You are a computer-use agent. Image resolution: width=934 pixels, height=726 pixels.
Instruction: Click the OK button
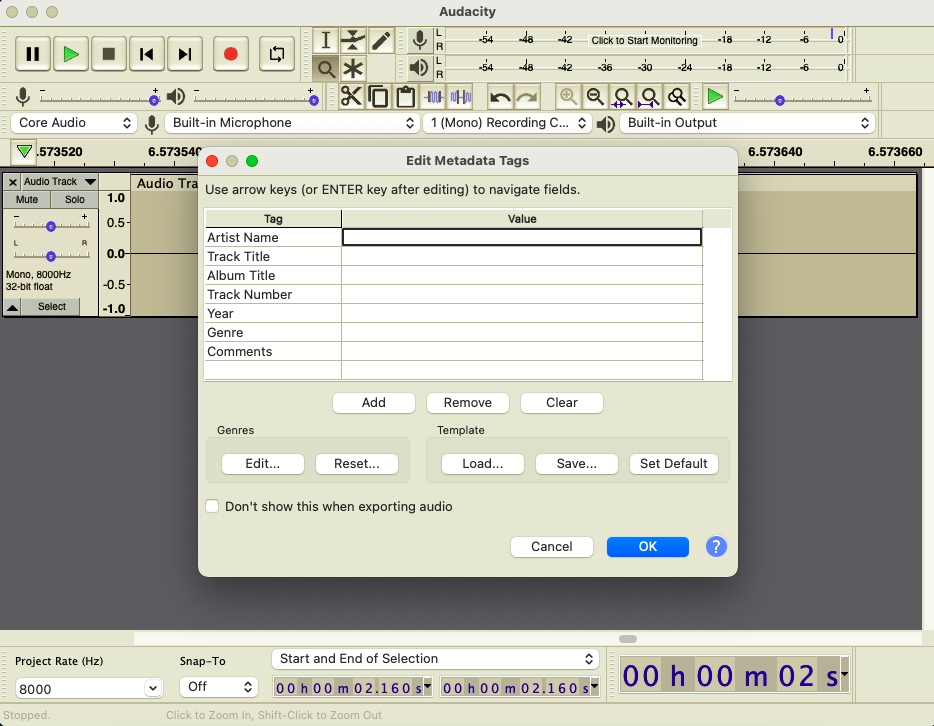(647, 547)
